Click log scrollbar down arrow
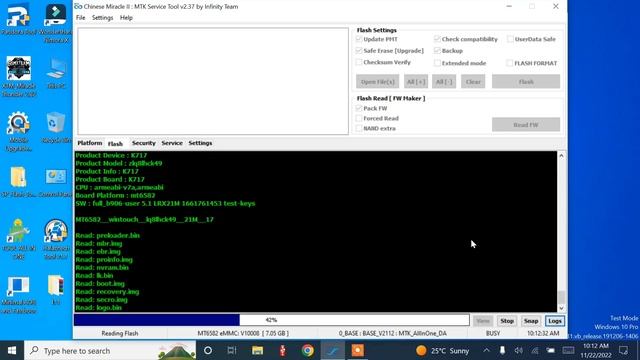This screenshot has width=640, height=360. (x=561, y=308)
